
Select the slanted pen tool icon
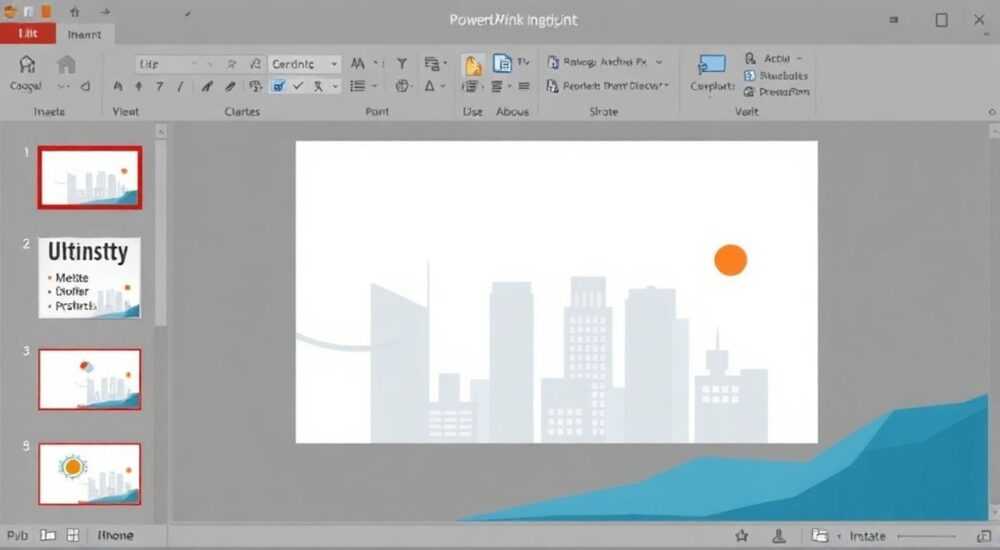click(207, 86)
